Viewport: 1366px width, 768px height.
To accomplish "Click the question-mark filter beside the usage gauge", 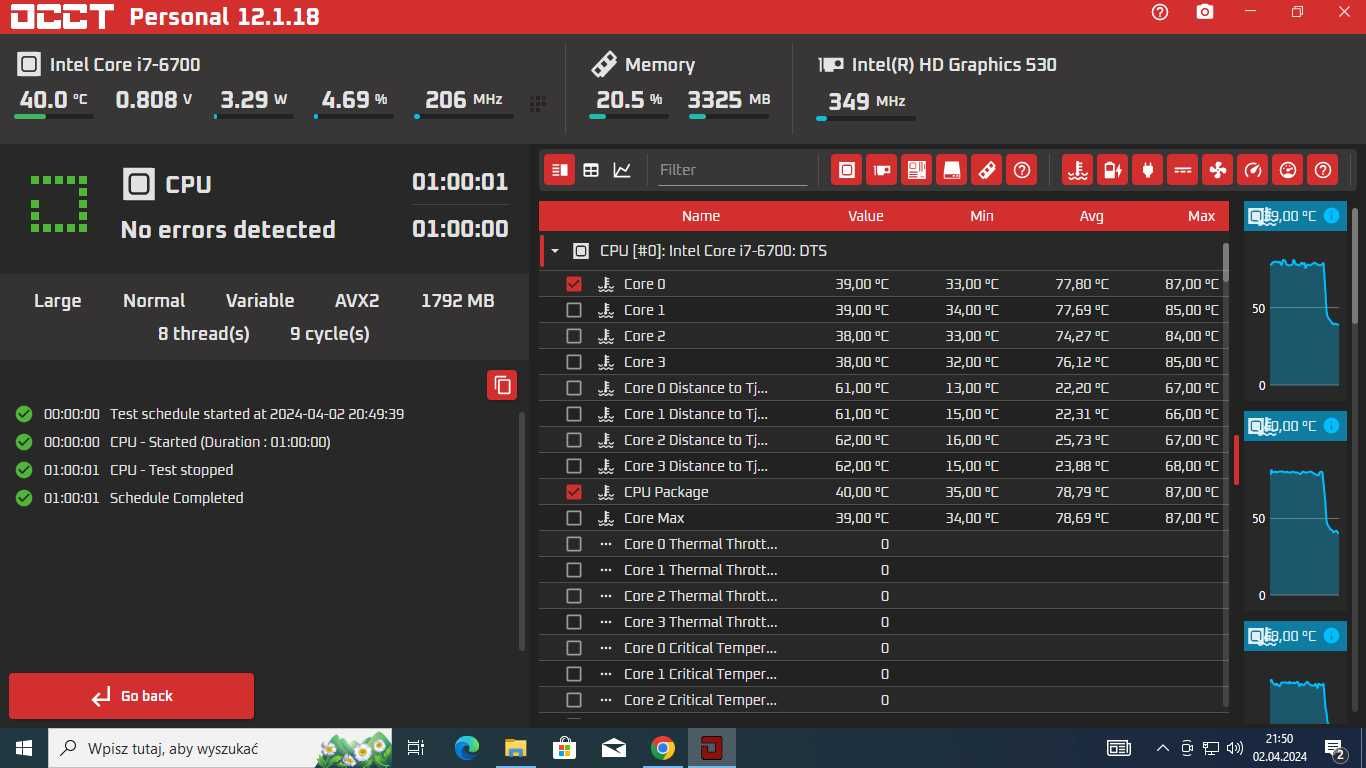I will pyautogui.click(x=1322, y=170).
